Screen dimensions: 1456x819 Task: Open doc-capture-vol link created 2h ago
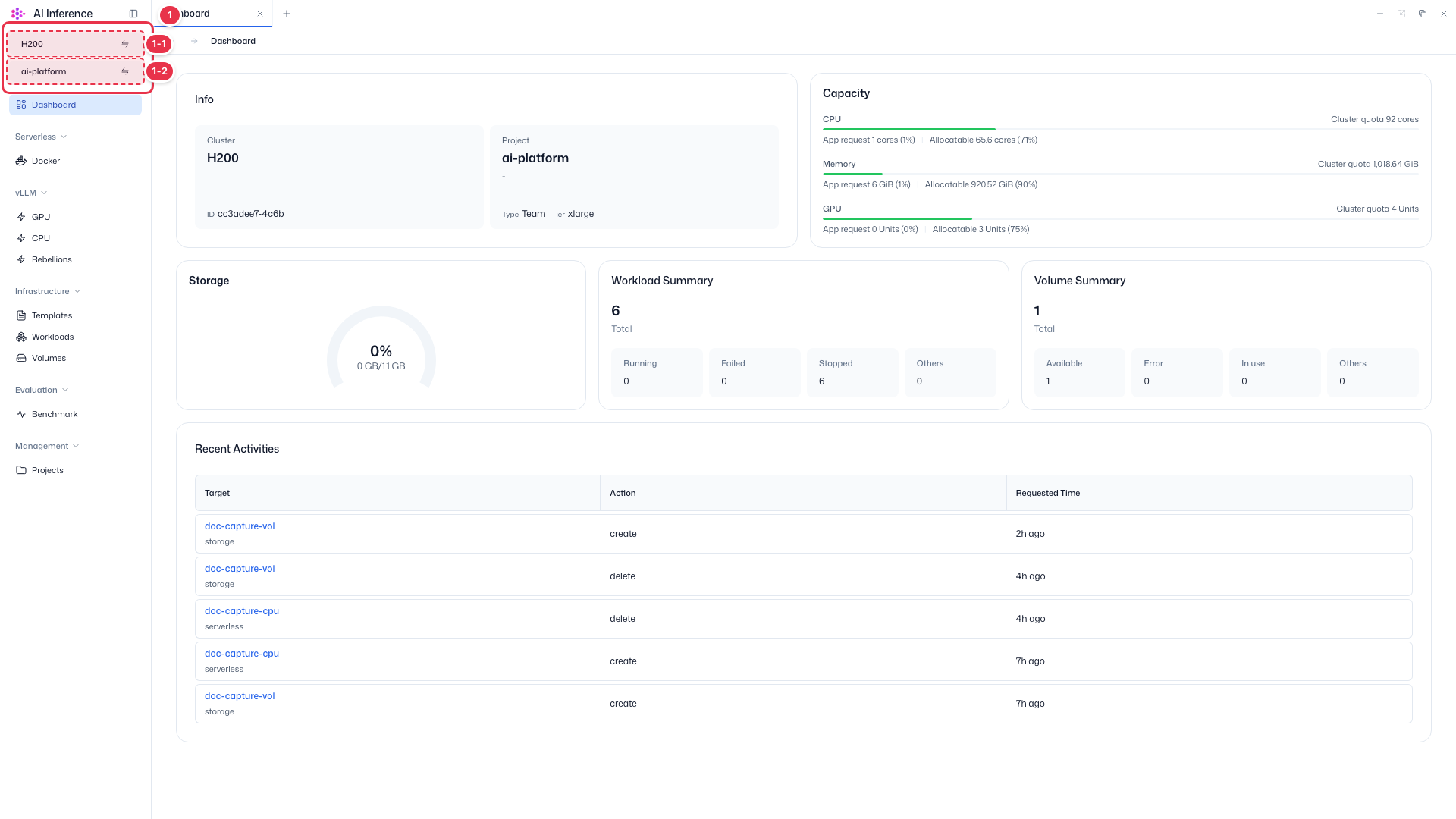click(x=240, y=526)
